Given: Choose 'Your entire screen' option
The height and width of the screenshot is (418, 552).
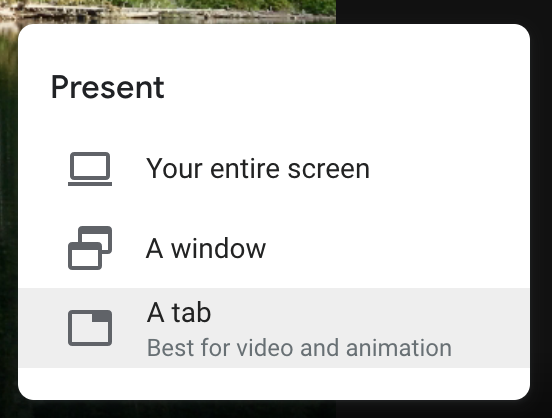Looking at the screenshot, I should click(x=274, y=169).
